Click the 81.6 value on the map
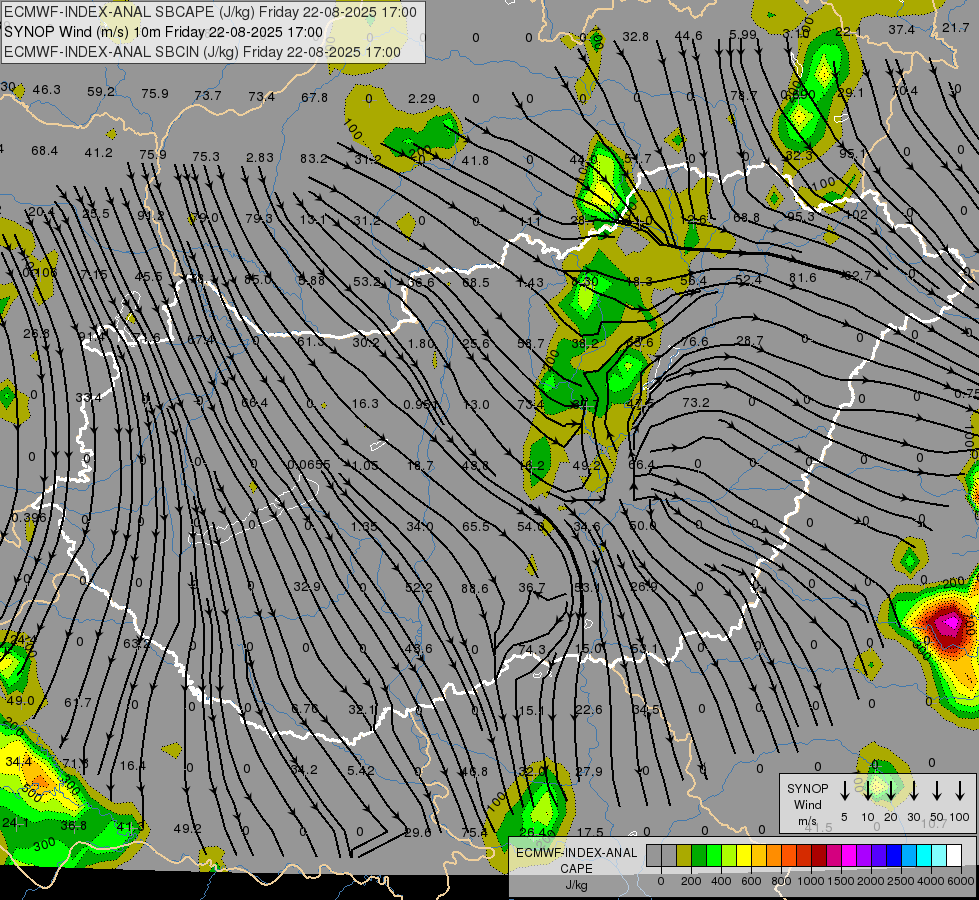This screenshot has height=900, width=979. pos(802,277)
